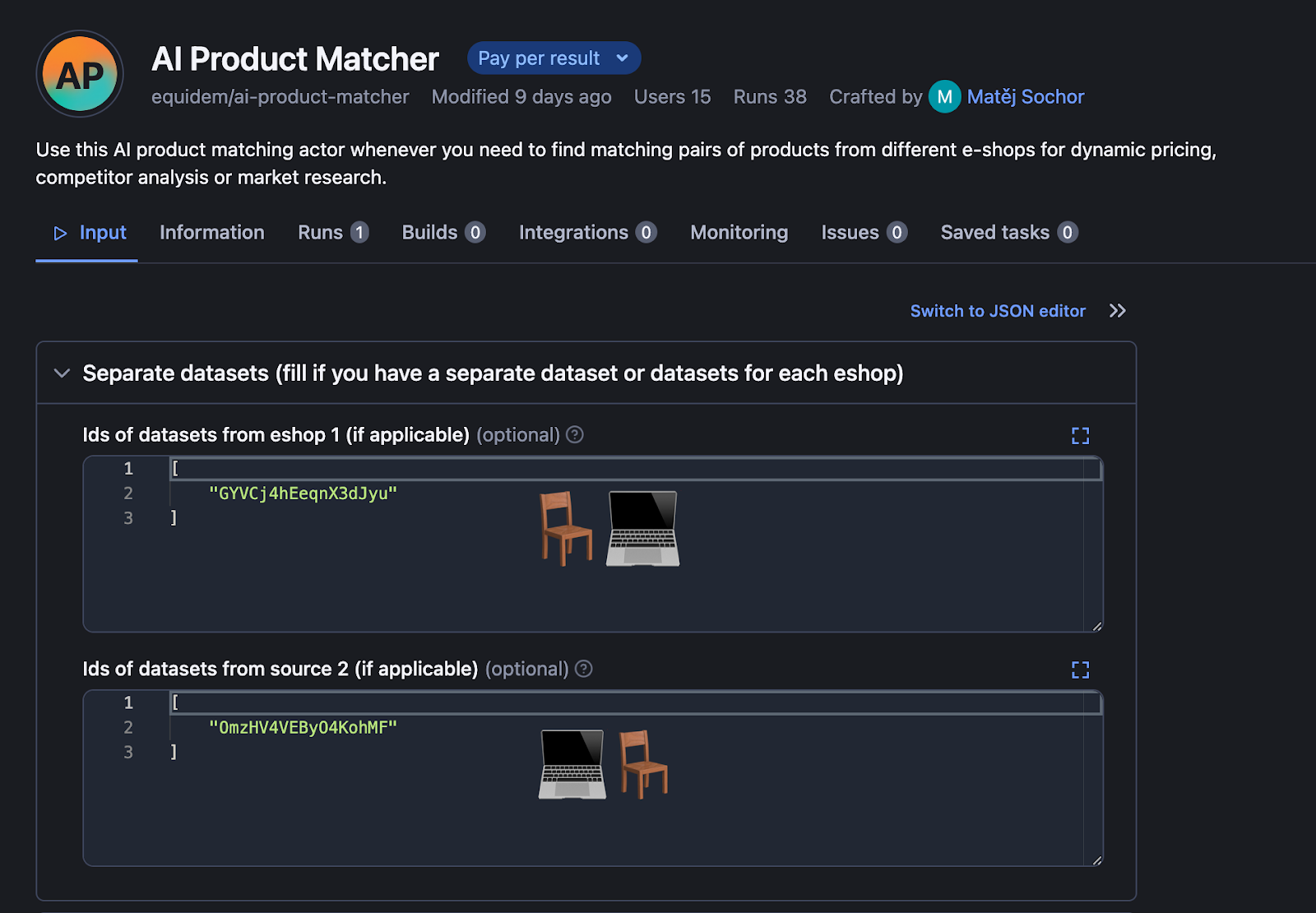Switch to the Information tab
Screen dimensions: 1316x913
click(211, 232)
